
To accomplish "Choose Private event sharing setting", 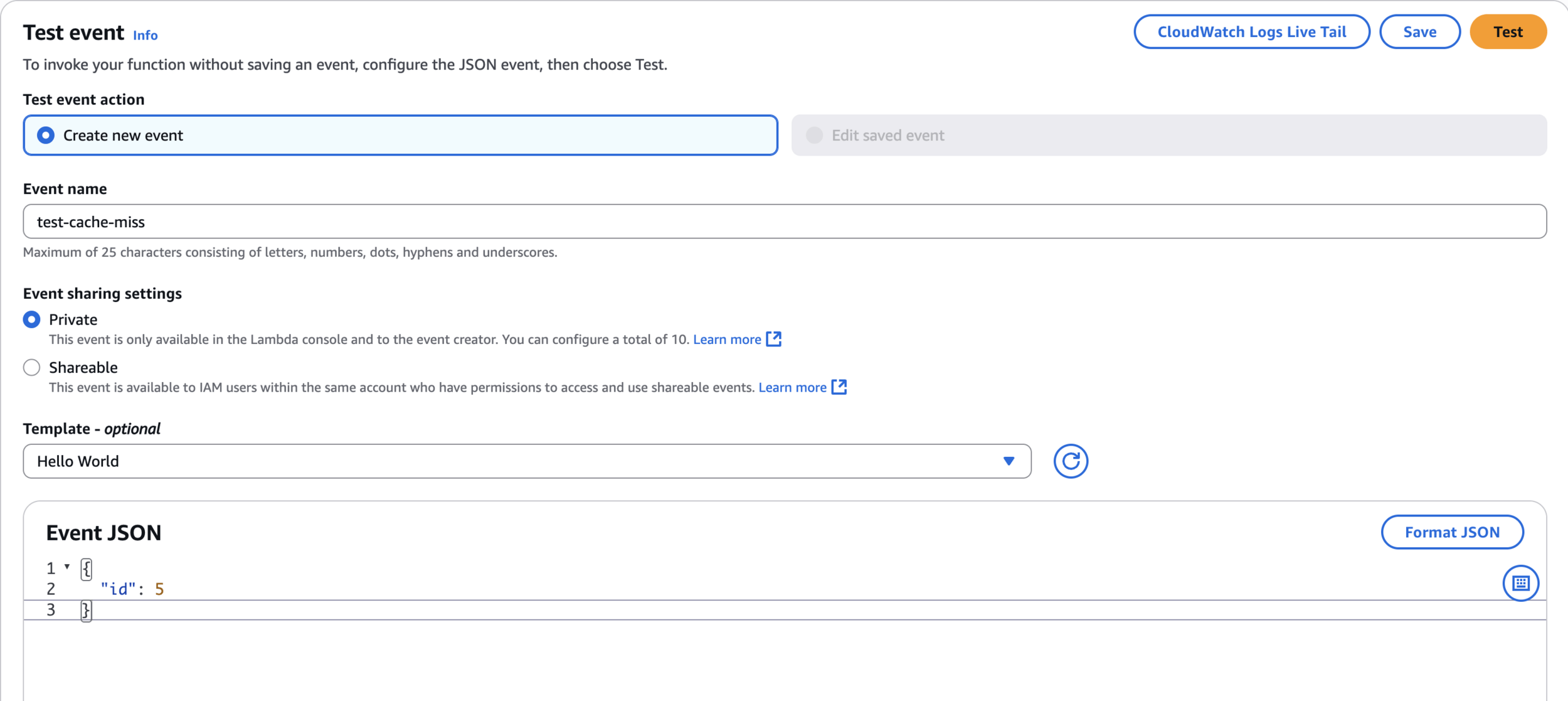I will pyautogui.click(x=31, y=319).
